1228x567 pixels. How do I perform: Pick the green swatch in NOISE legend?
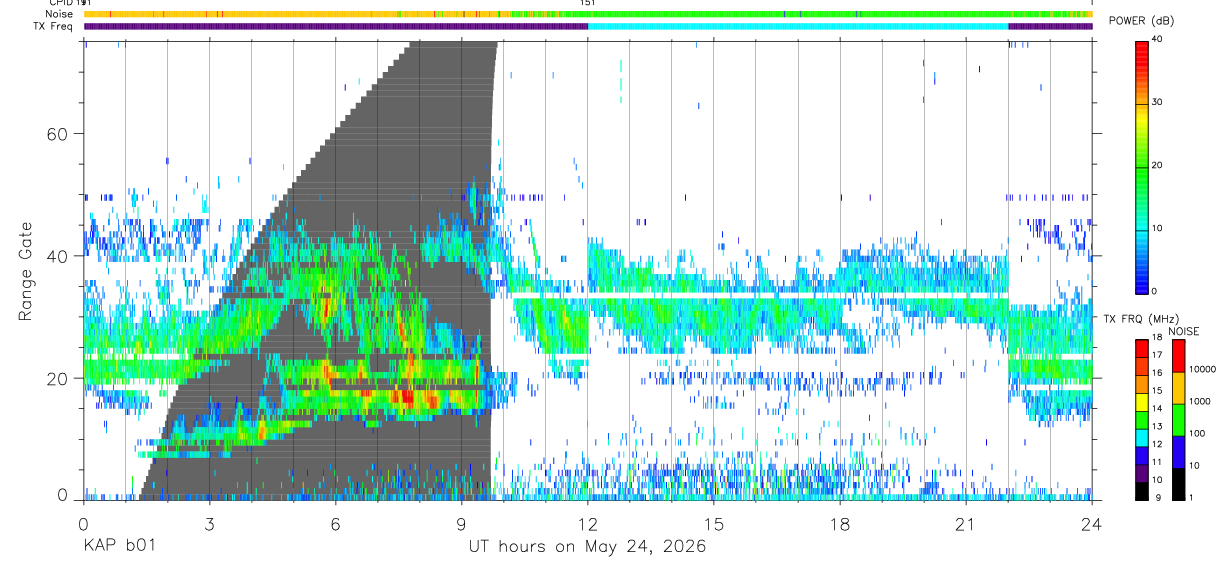tap(1178, 418)
